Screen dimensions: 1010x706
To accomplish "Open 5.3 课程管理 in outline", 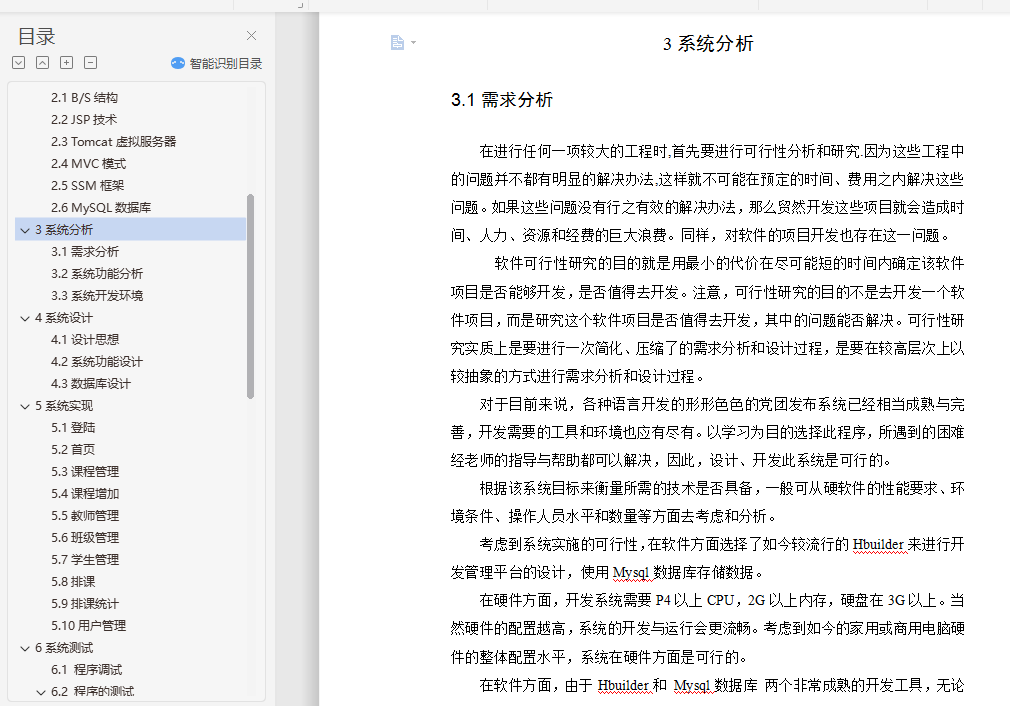I will (x=85, y=472).
